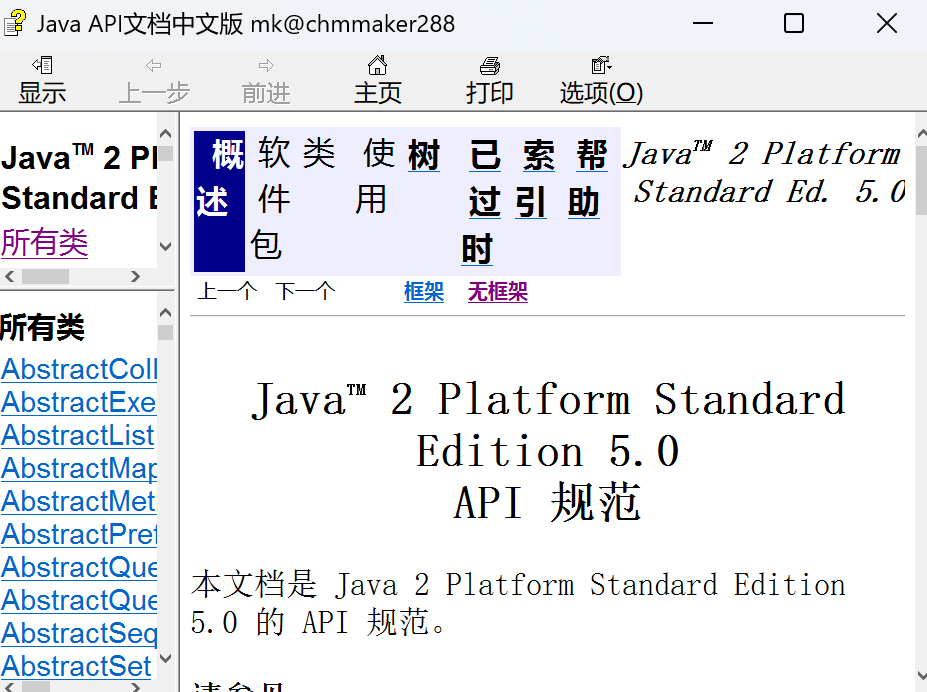This screenshot has width=927, height=692.
Task: Click the 显示 (Show) toolbar icon
Action: pos(42,65)
